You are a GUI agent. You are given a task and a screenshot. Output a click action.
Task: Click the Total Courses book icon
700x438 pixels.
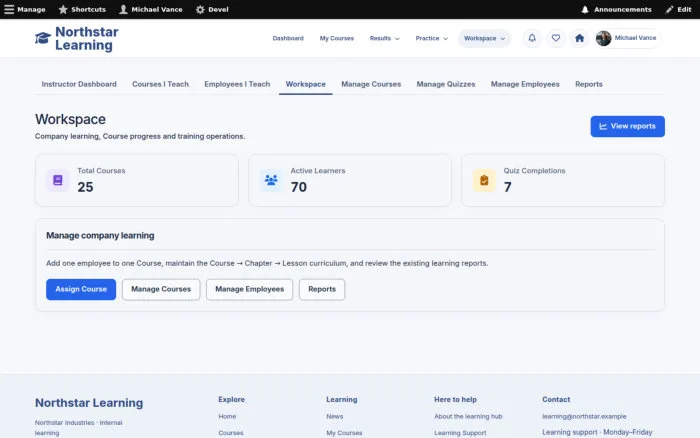pos(58,180)
